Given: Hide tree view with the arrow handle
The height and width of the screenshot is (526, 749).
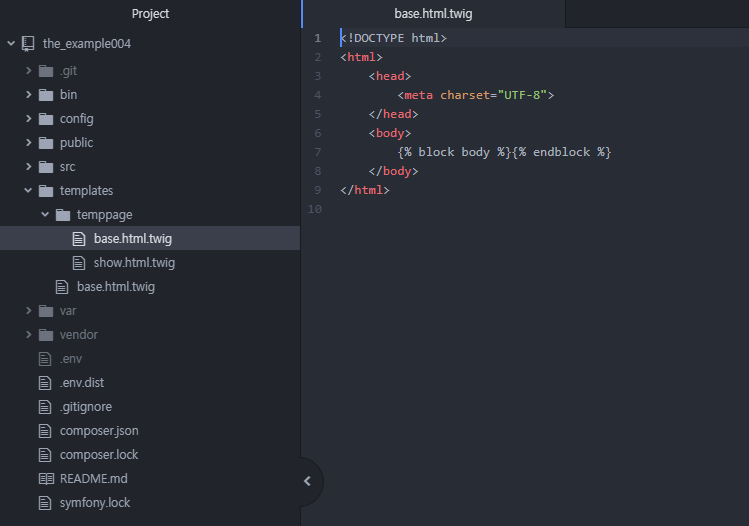Looking at the screenshot, I should click(x=307, y=481).
